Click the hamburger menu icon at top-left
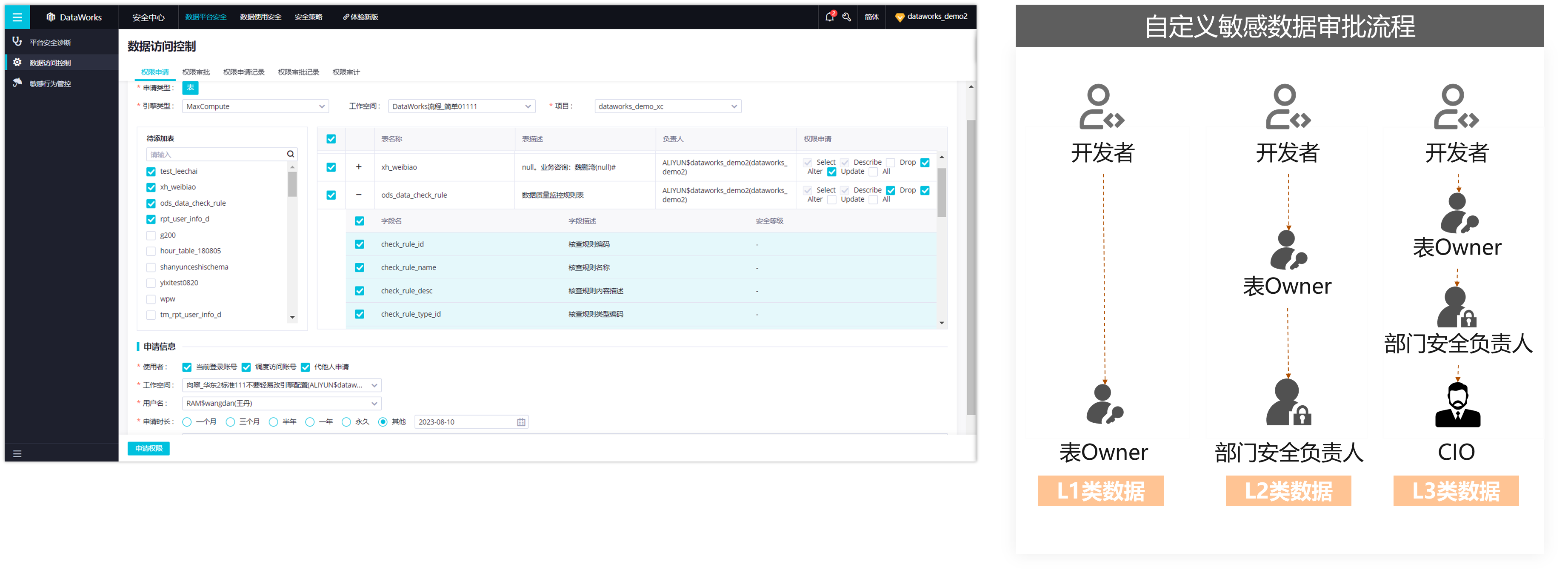This screenshot has height=579, width=1568. [x=17, y=17]
